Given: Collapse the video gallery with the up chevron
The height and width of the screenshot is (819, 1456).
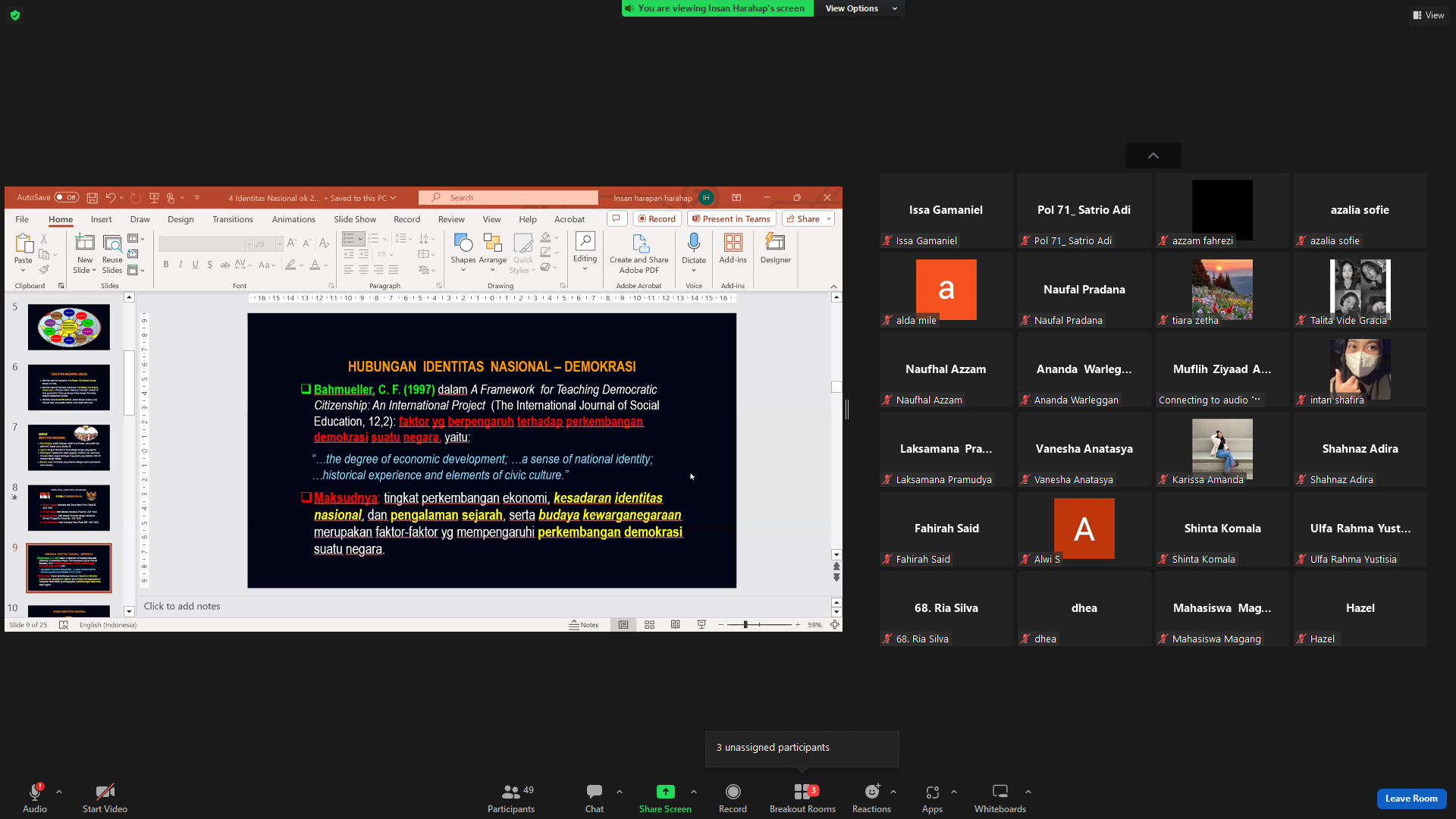Looking at the screenshot, I should [x=1153, y=155].
